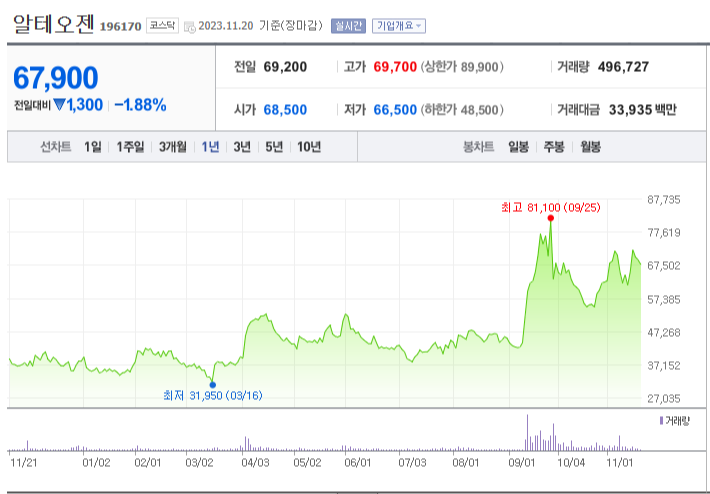The image size is (710, 494).
Task: Click the 37,152 price axis label
Action: (664, 365)
